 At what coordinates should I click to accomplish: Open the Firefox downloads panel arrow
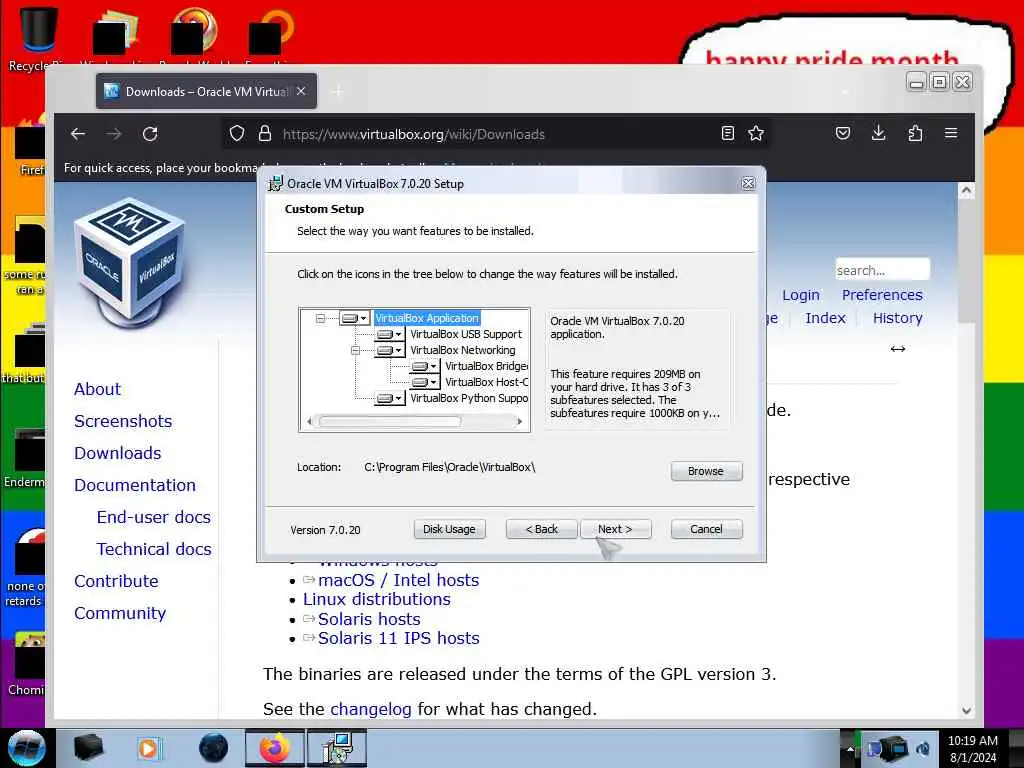(878, 133)
